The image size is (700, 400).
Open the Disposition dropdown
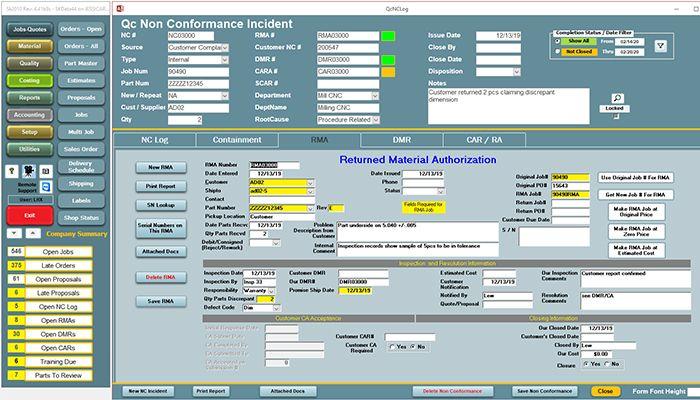[x=517, y=72]
